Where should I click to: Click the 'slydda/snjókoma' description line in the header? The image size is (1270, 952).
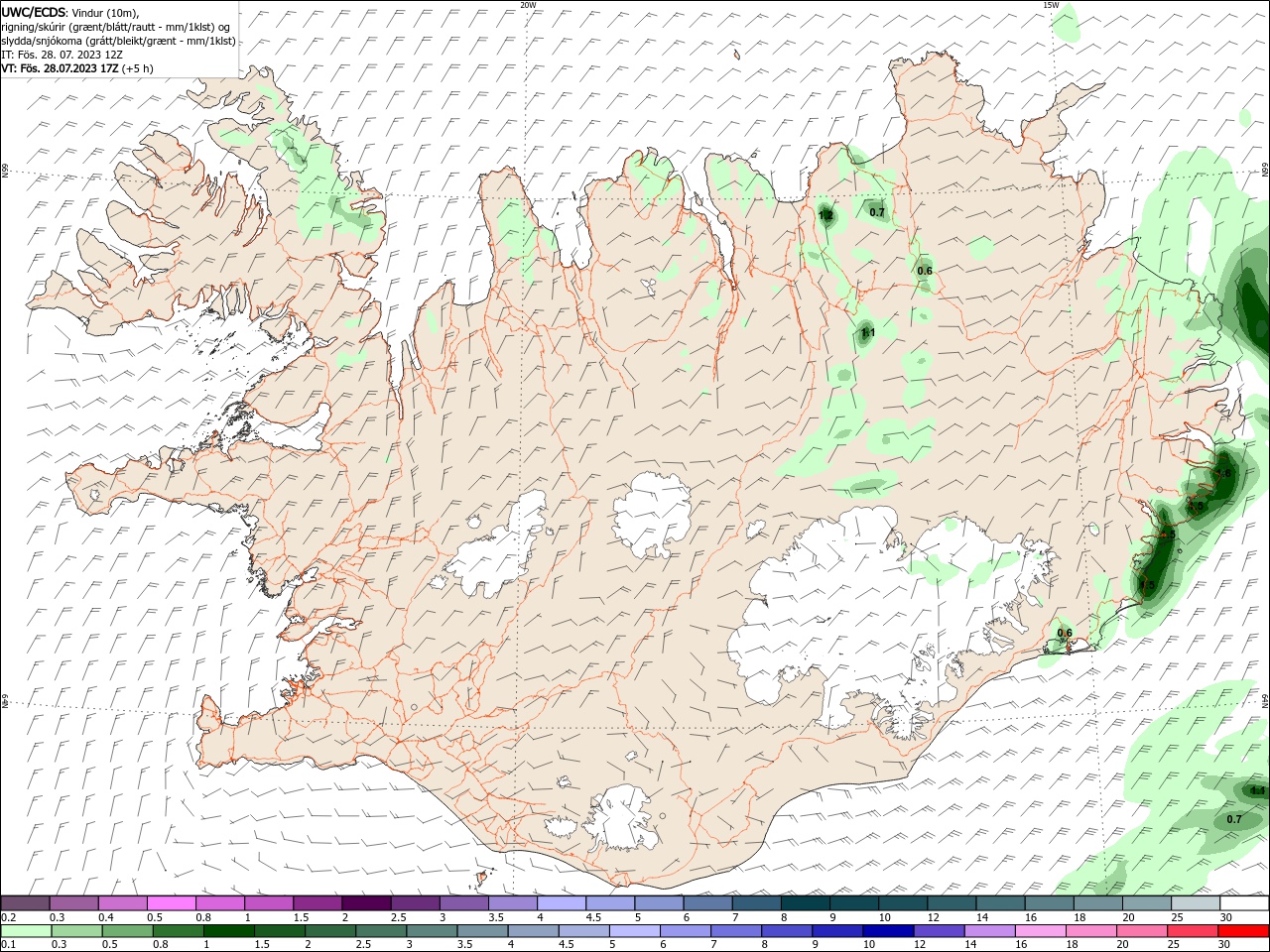tap(118, 41)
